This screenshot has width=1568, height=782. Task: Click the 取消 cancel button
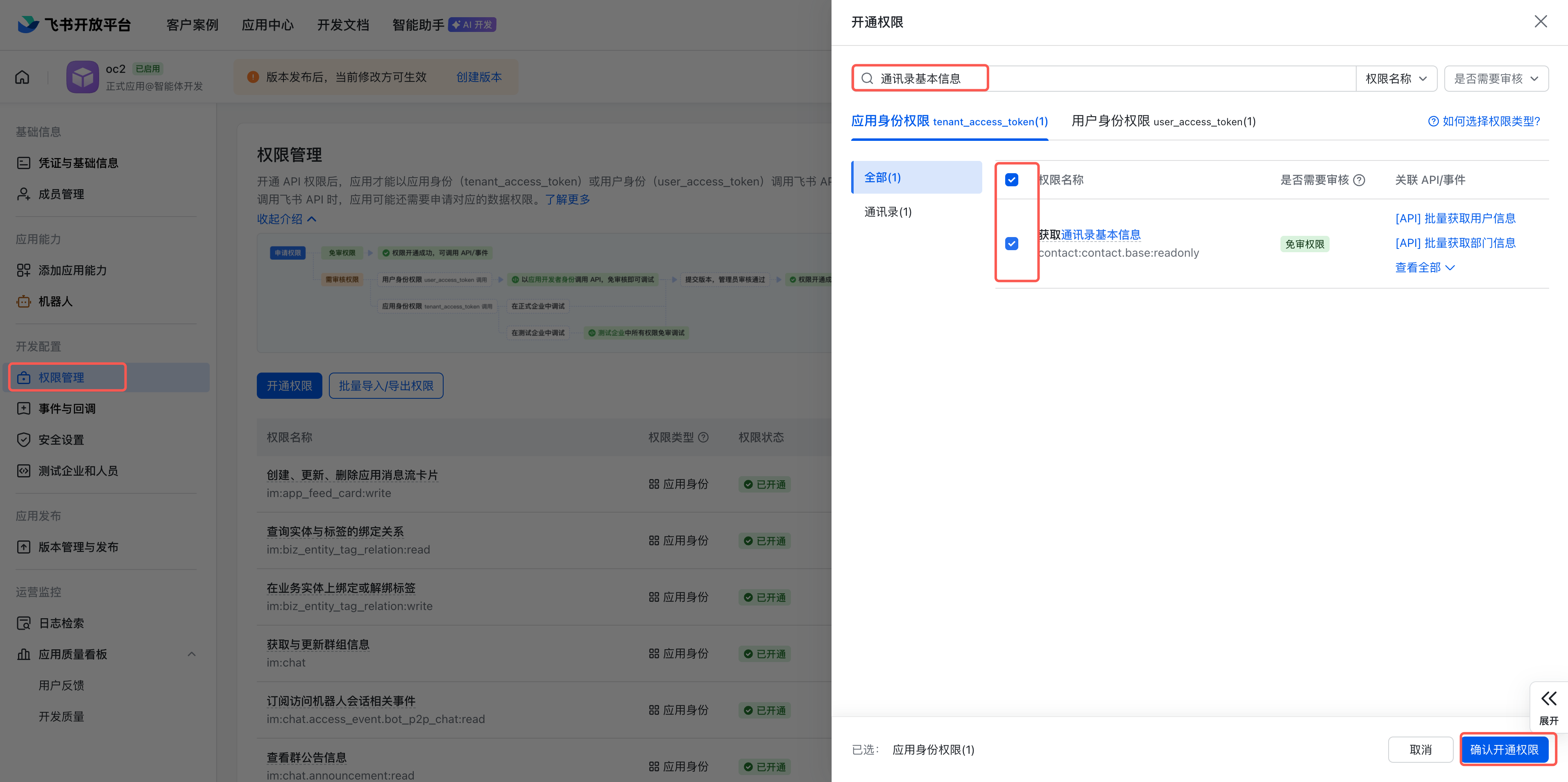click(1420, 749)
